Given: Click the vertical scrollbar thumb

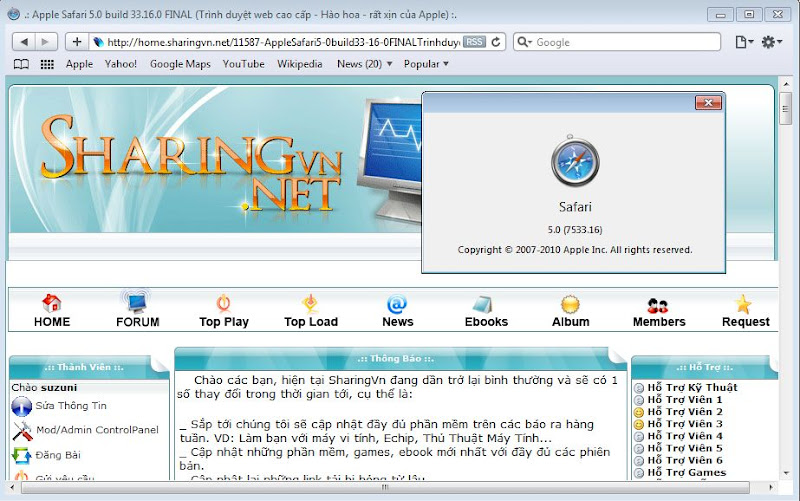Looking at the screenshot, I should (x=786, y=108).
